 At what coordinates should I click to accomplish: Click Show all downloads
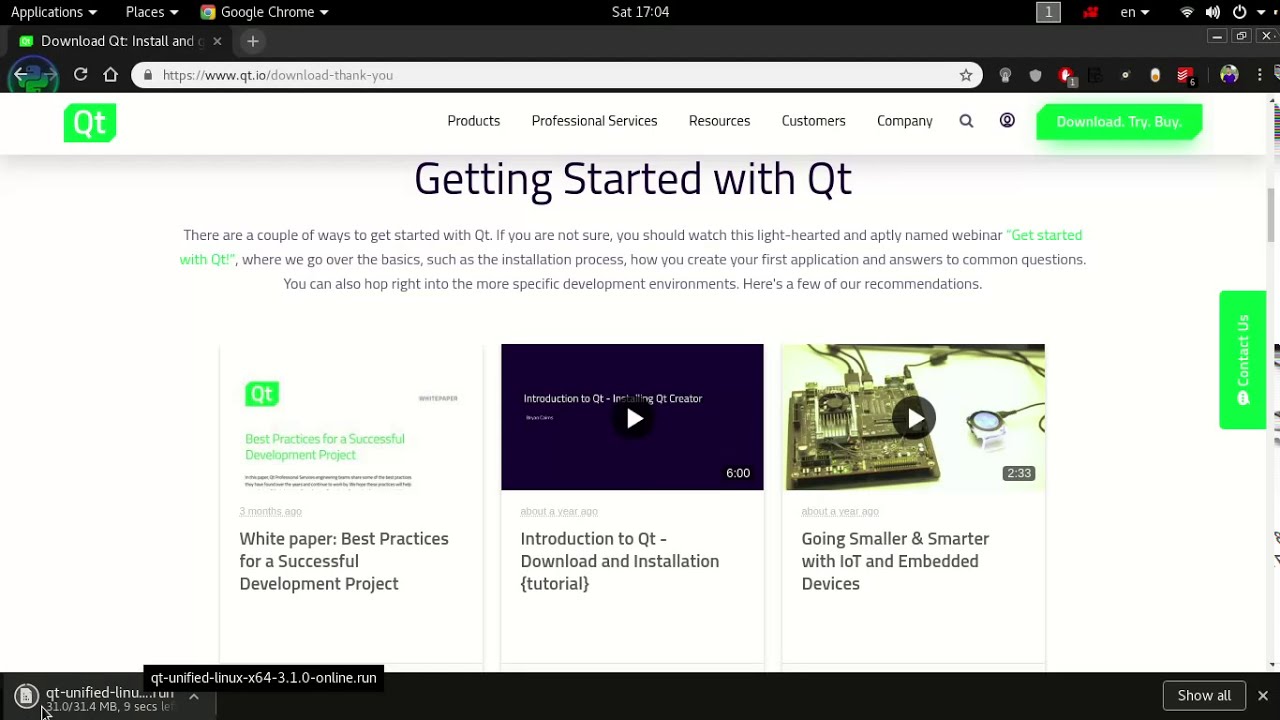[1204, 696]
